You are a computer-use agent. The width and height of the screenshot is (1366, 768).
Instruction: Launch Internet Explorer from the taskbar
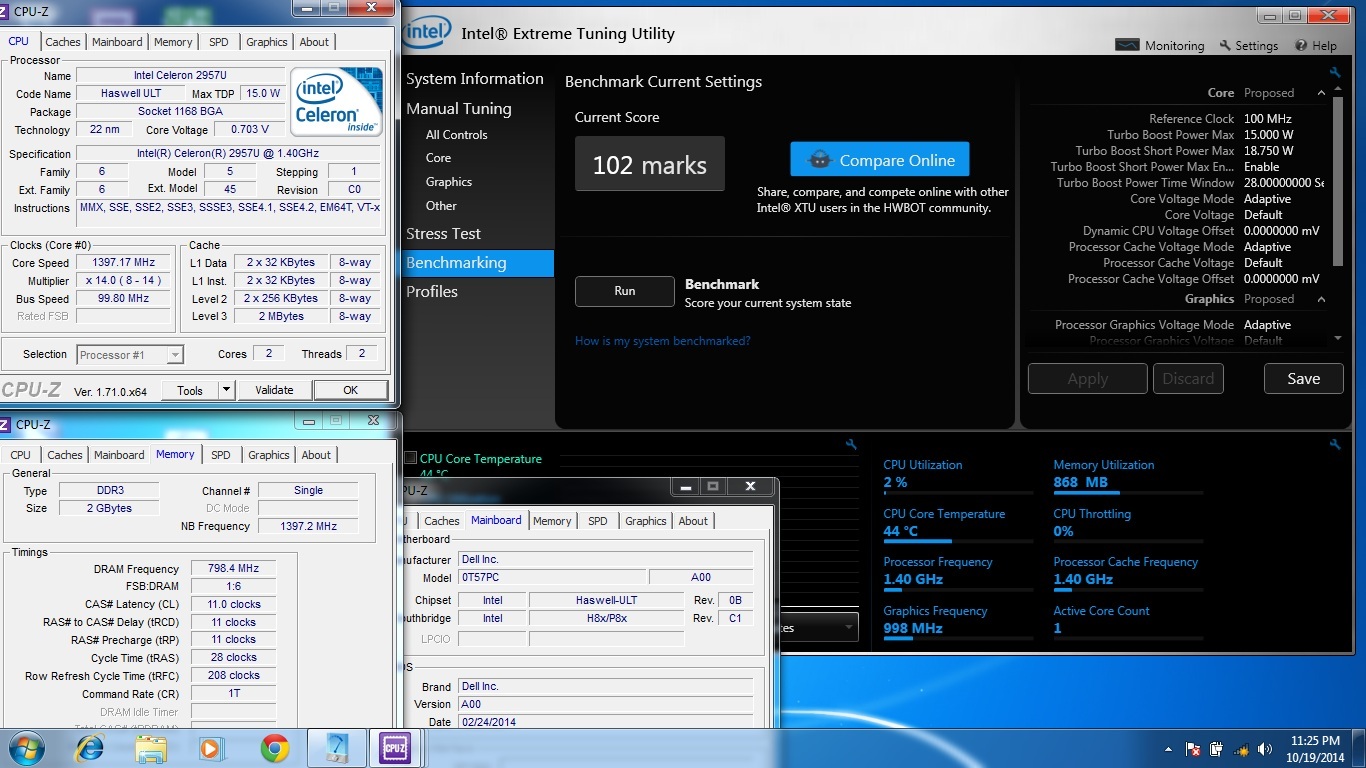(x=90, y=748)
